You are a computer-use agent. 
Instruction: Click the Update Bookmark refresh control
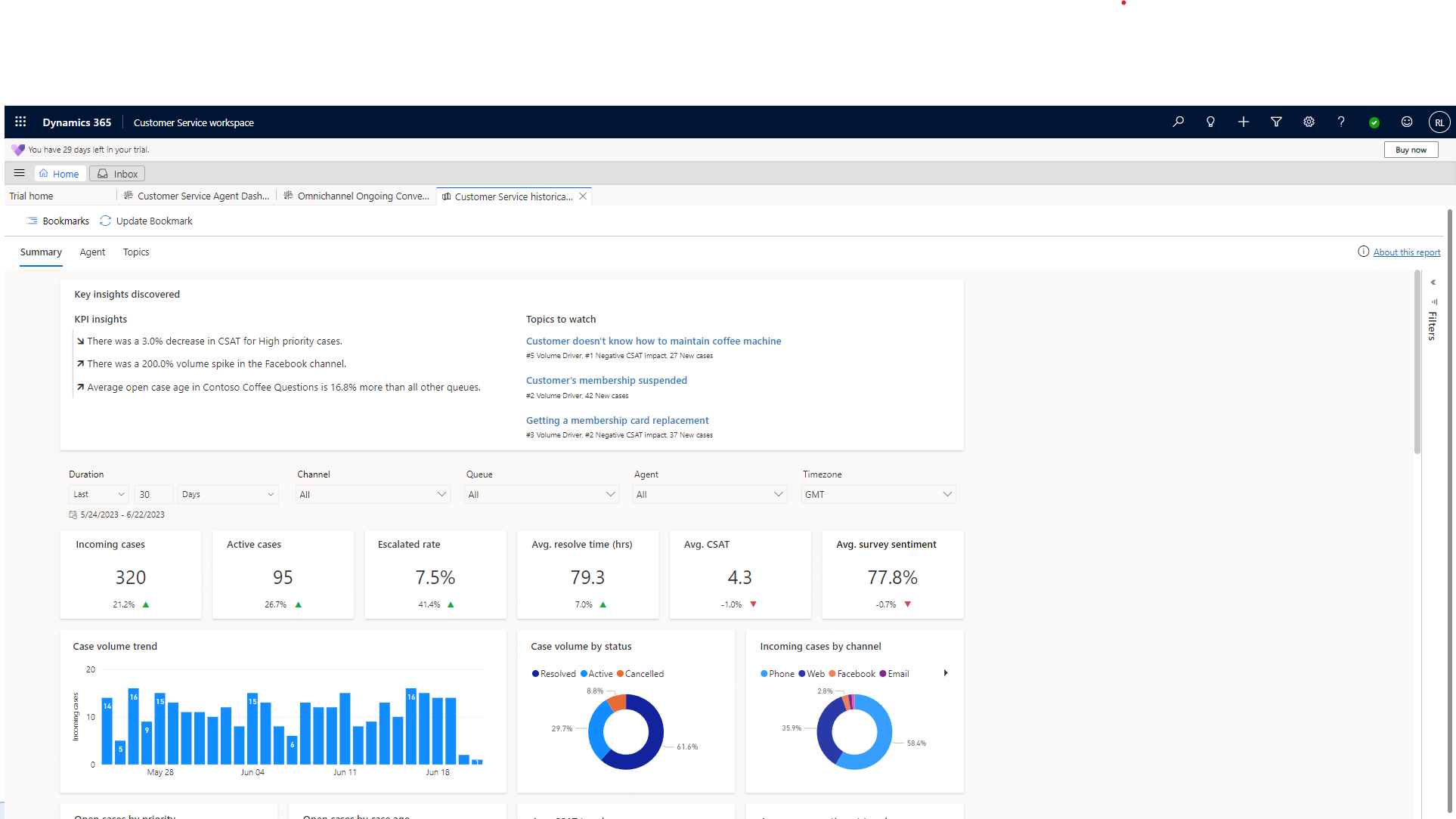[x=146, y=221]
